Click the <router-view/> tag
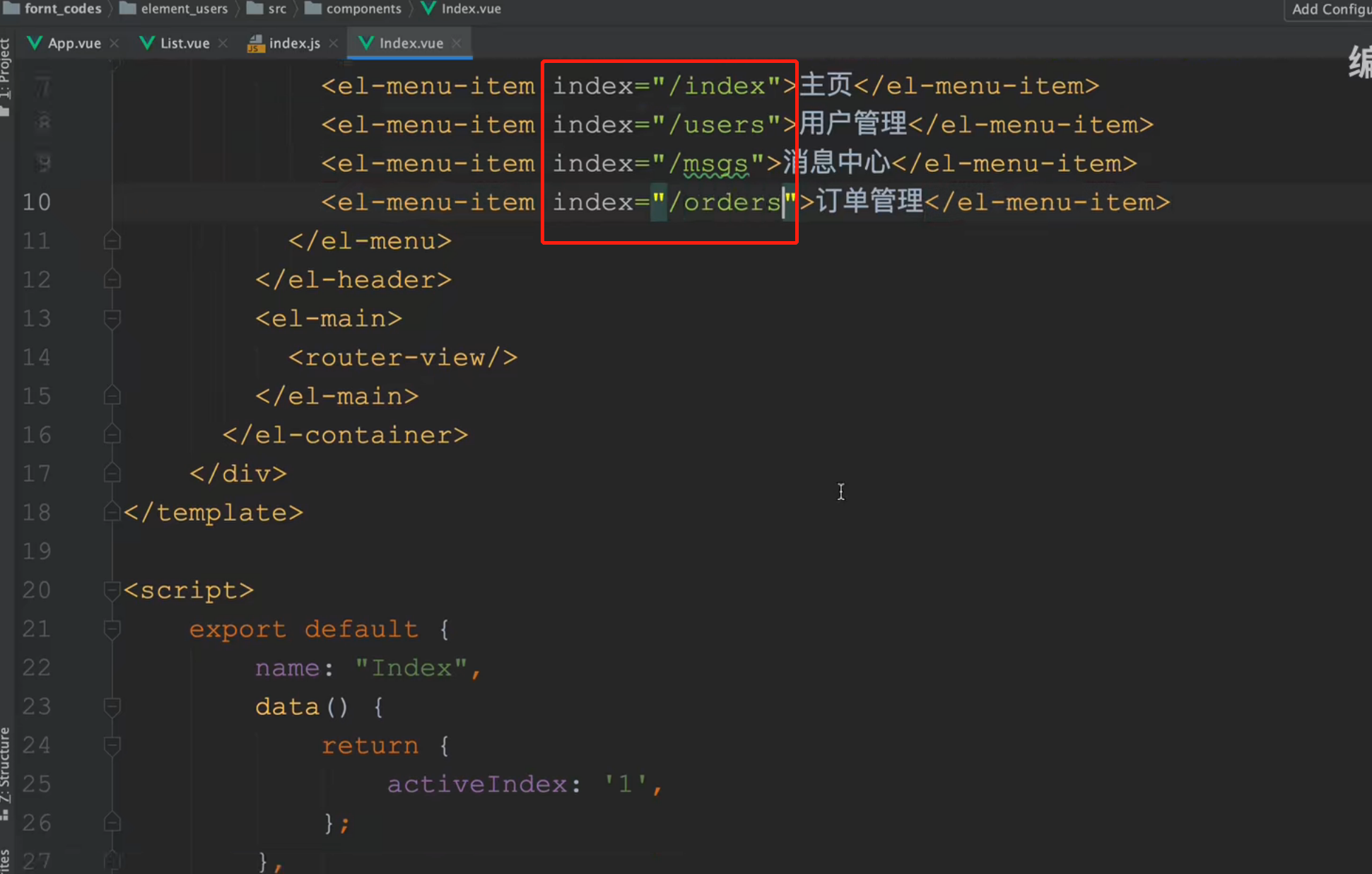 (x=403, y=357)
